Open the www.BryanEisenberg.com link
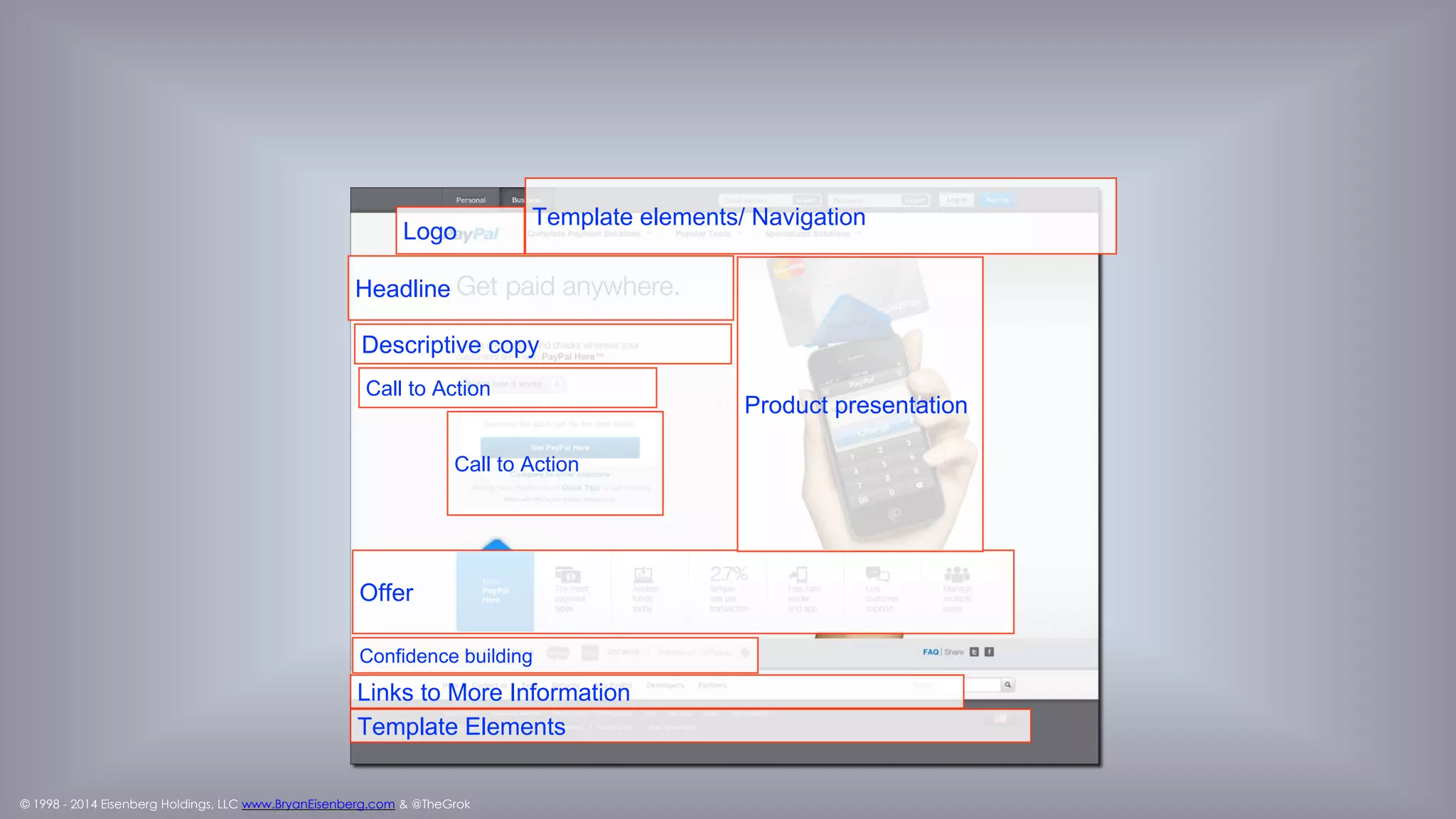This screenshot has width=1456, height=819. [x=318, y=804]
